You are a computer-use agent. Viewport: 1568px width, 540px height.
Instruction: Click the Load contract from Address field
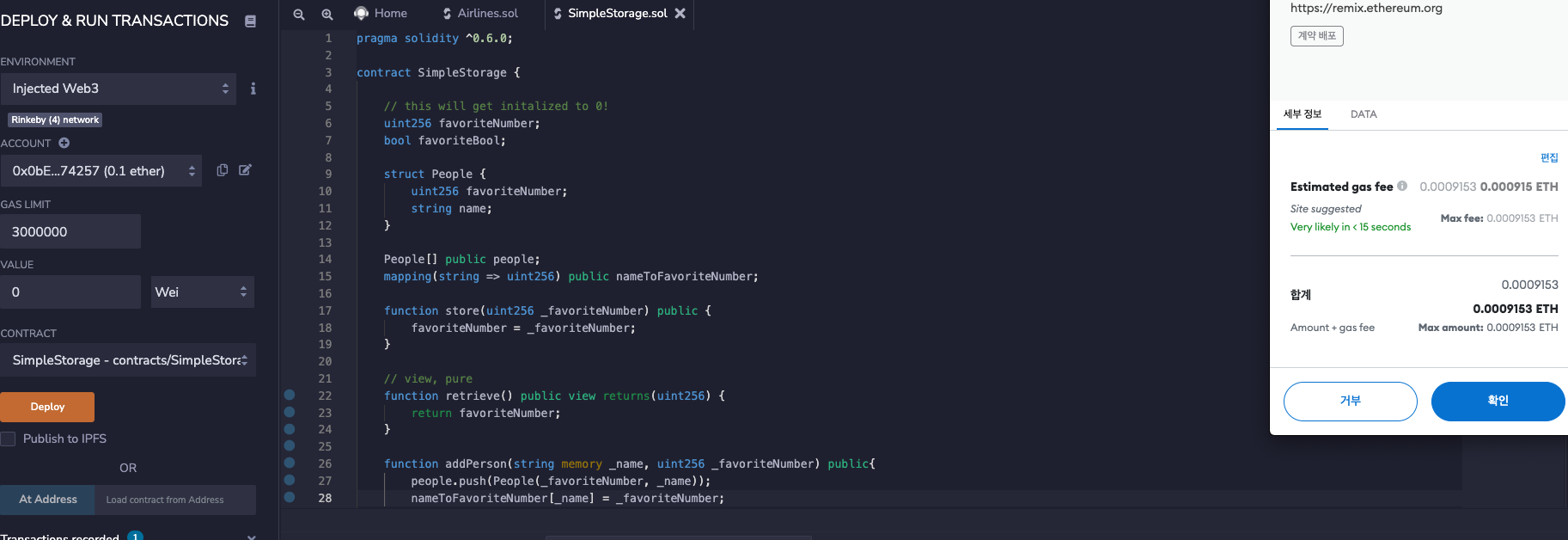tap(176, 500)
